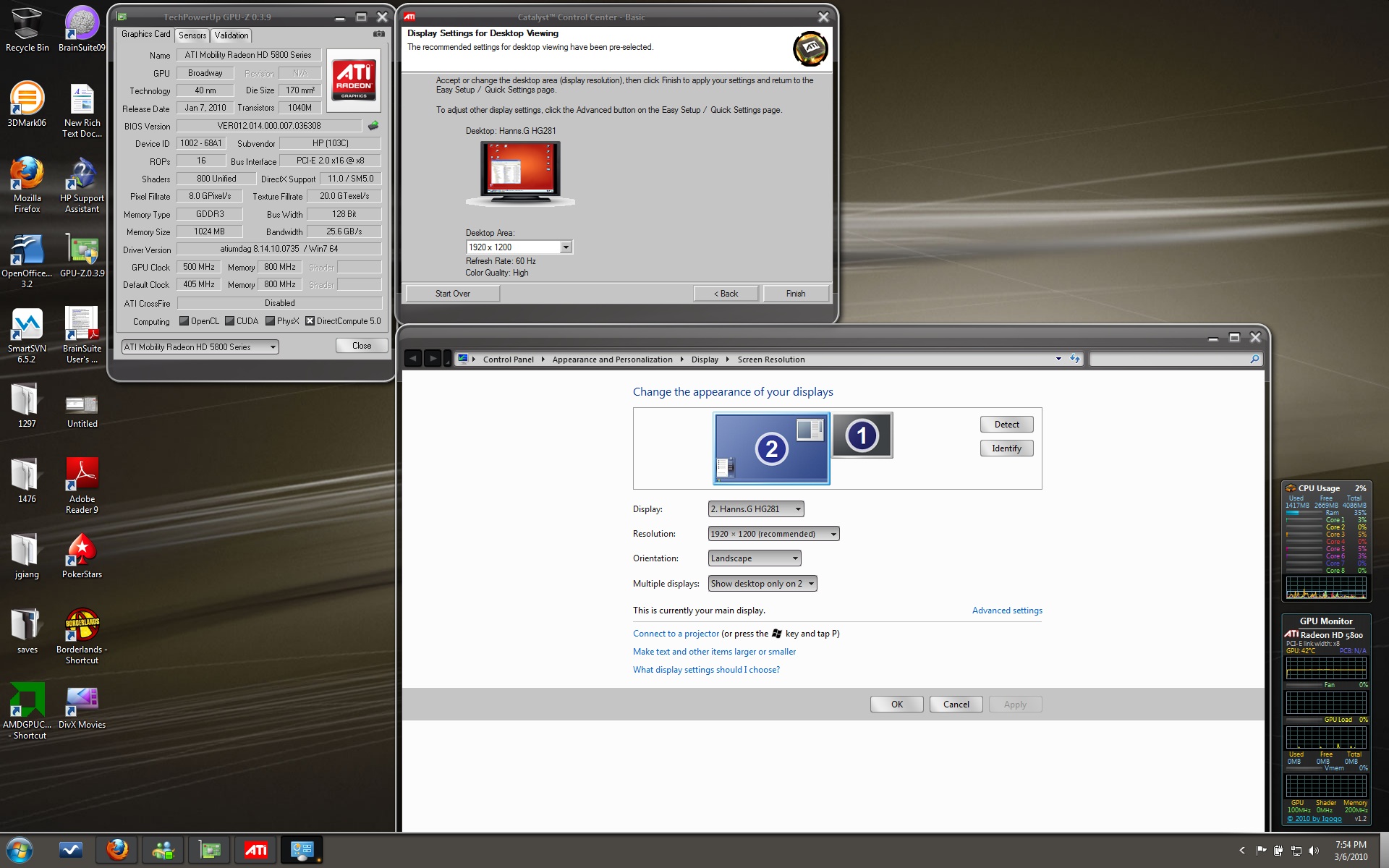This screenshot has height=868, width=1389.
Task: Click explorer Back navigation arrow
Action: pyautogui.click(x=413, y=358)
